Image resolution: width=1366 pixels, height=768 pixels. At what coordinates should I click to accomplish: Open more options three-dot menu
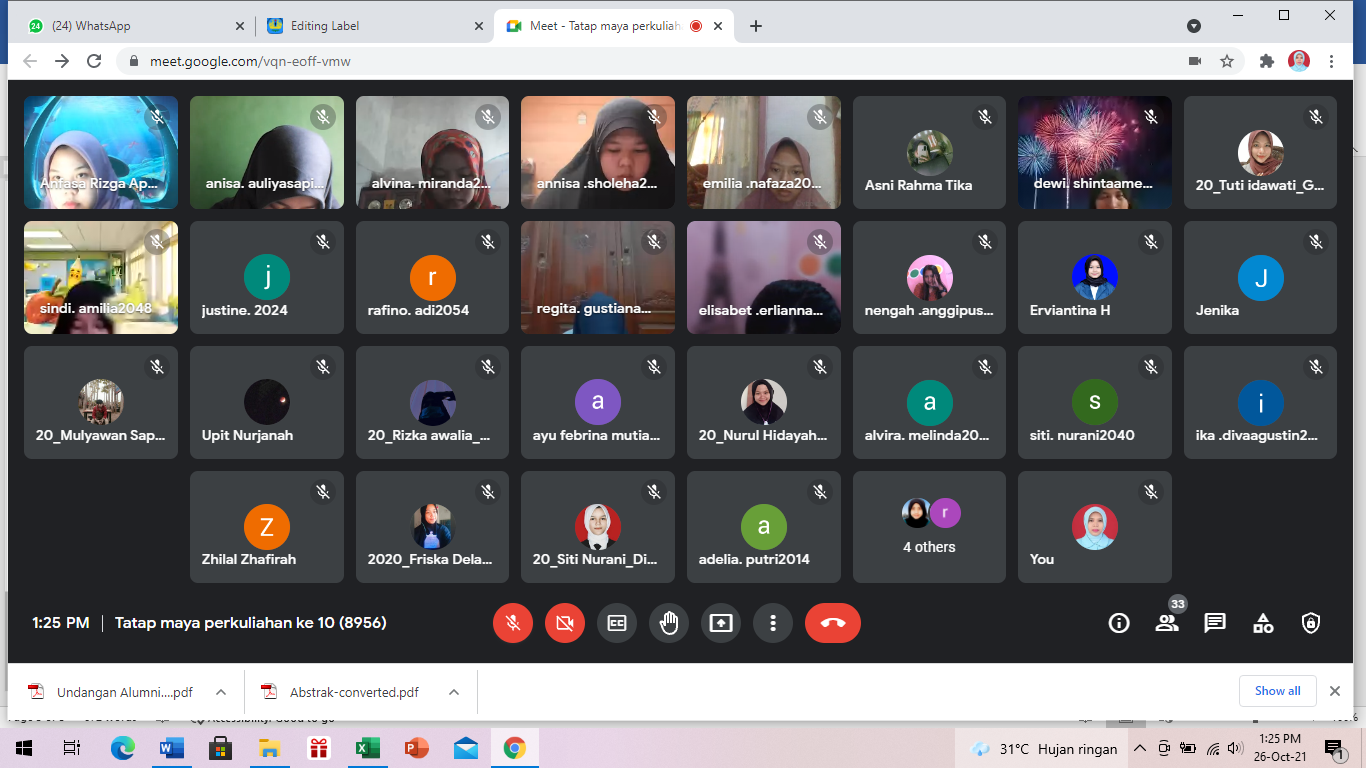pyautogui.click(x=773, y=623)
